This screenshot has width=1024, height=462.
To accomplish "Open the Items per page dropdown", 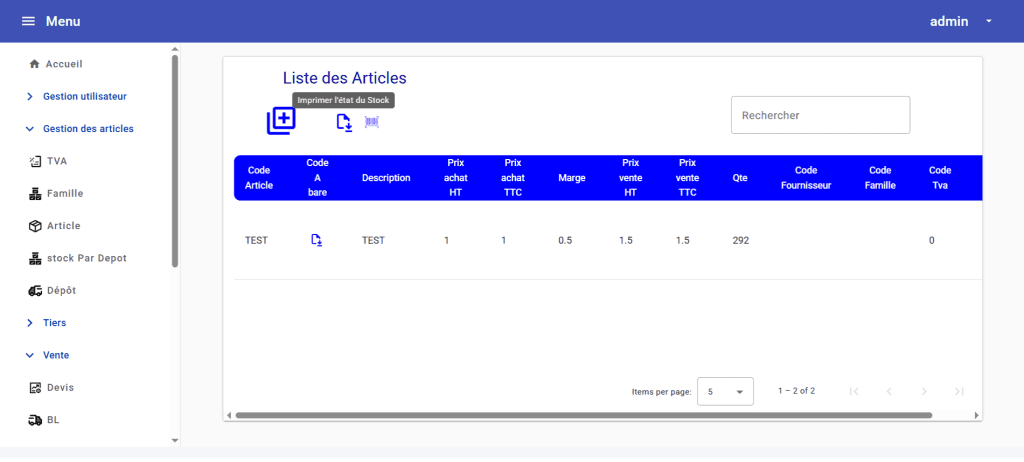I will coord(725,392).
